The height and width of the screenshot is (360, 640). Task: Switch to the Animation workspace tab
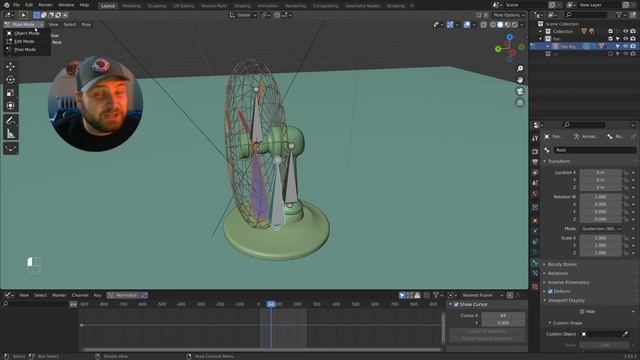pos(268,6)
